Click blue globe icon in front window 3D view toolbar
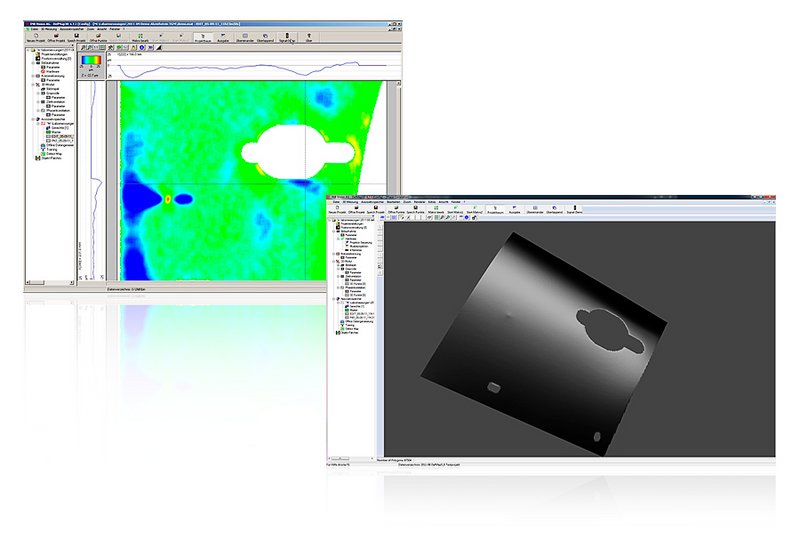 466,218
